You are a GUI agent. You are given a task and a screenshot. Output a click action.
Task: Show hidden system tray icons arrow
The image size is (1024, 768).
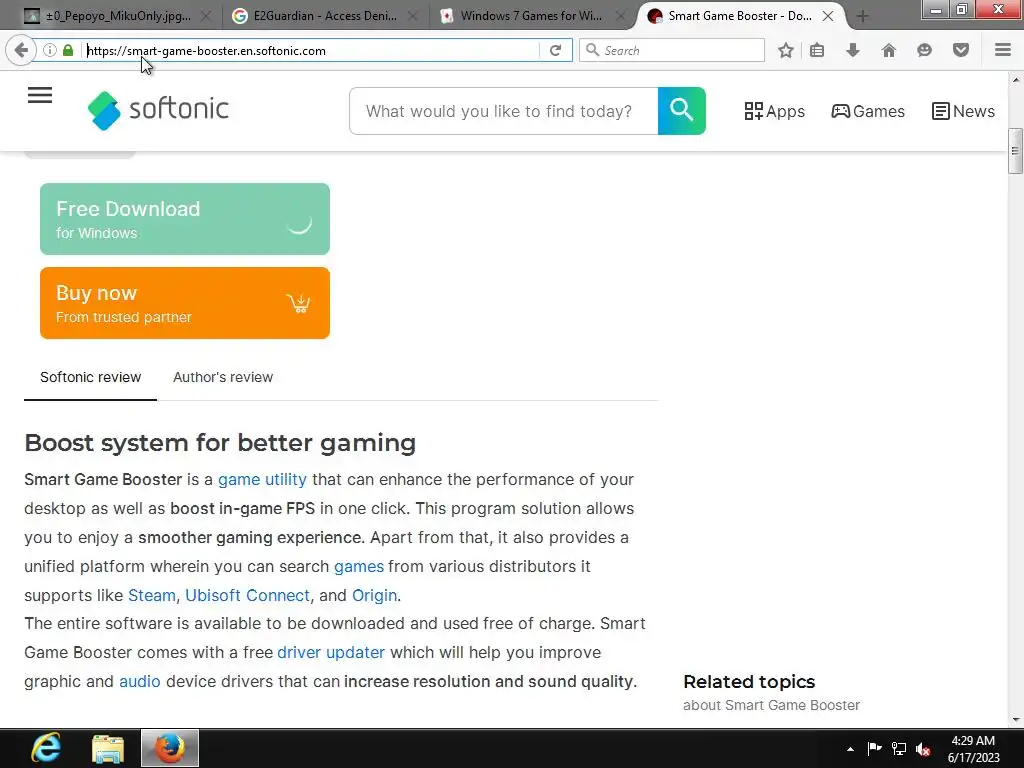point(850,749)
